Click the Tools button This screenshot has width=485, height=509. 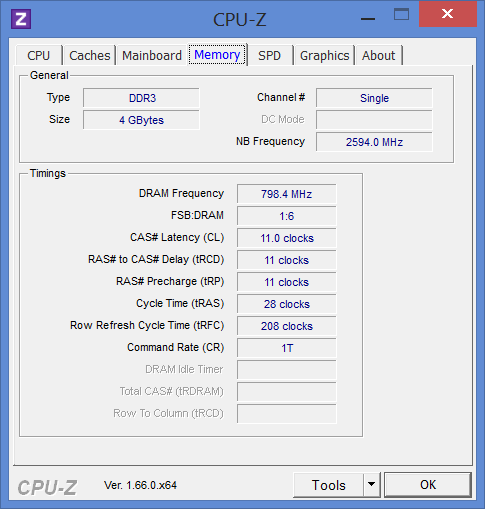click(328, 485)
